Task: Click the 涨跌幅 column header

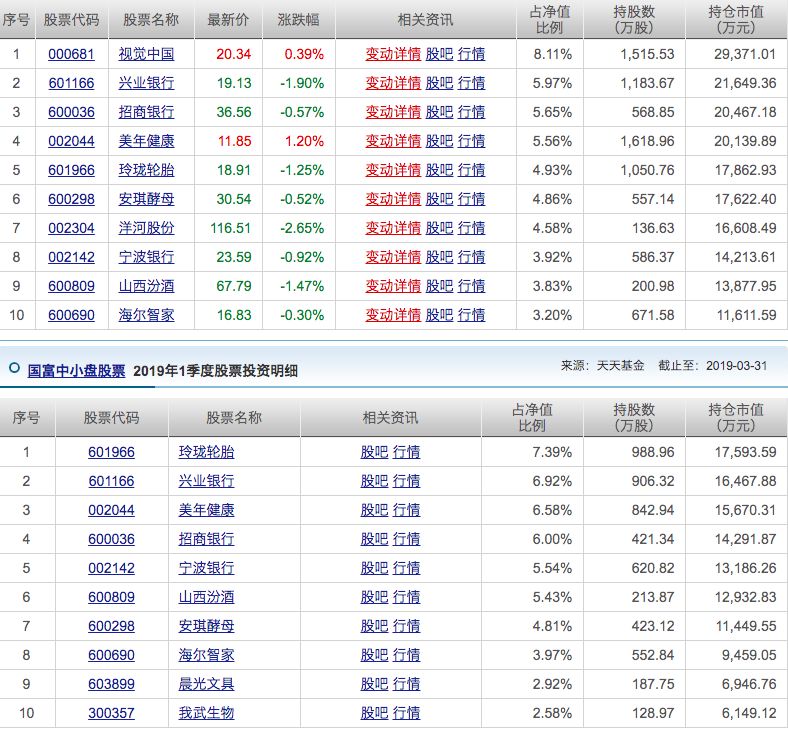Action: (299, 20)
